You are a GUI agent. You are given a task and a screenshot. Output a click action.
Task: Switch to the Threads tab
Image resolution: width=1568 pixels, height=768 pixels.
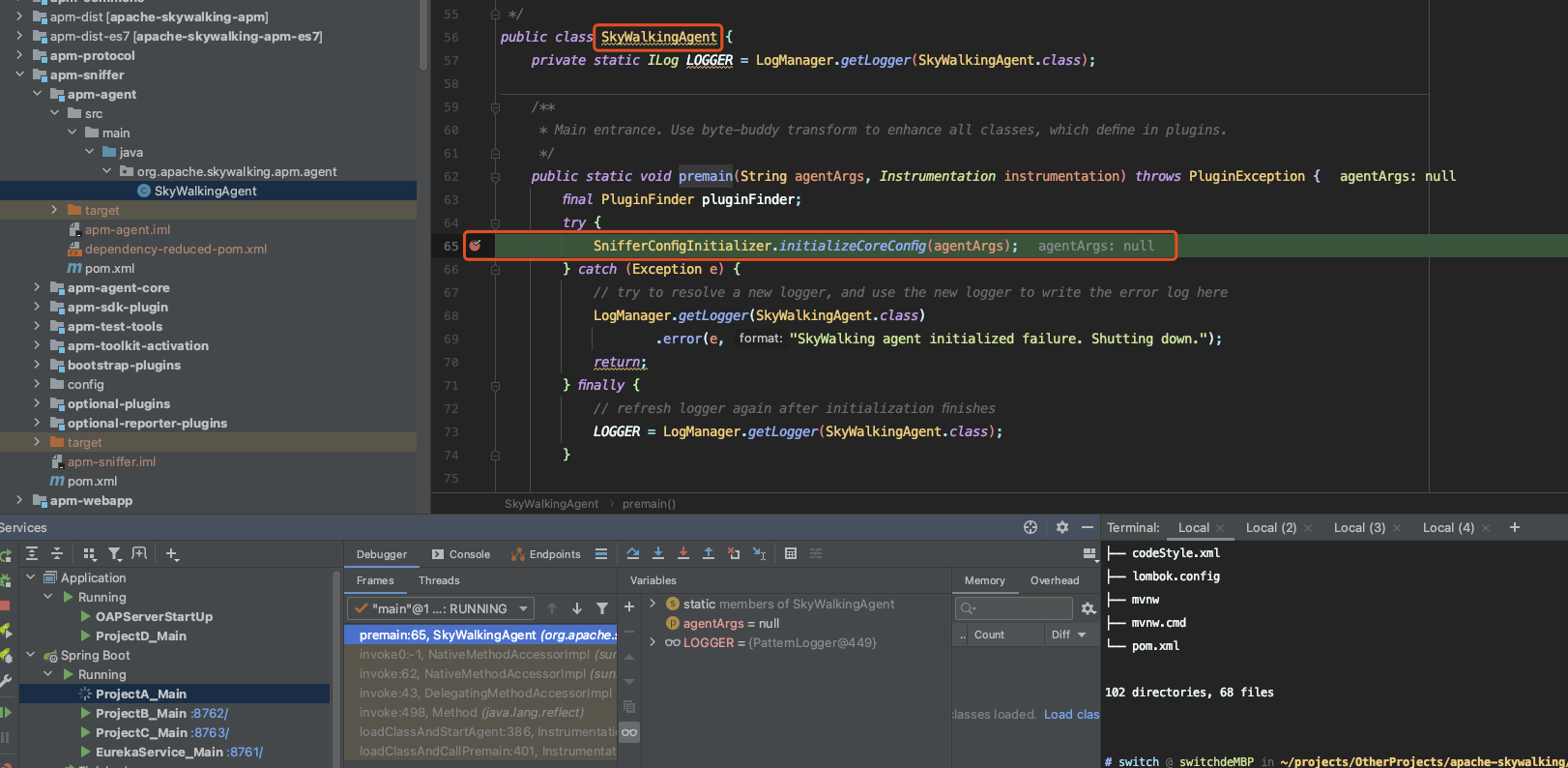click(x=439, y=580)
